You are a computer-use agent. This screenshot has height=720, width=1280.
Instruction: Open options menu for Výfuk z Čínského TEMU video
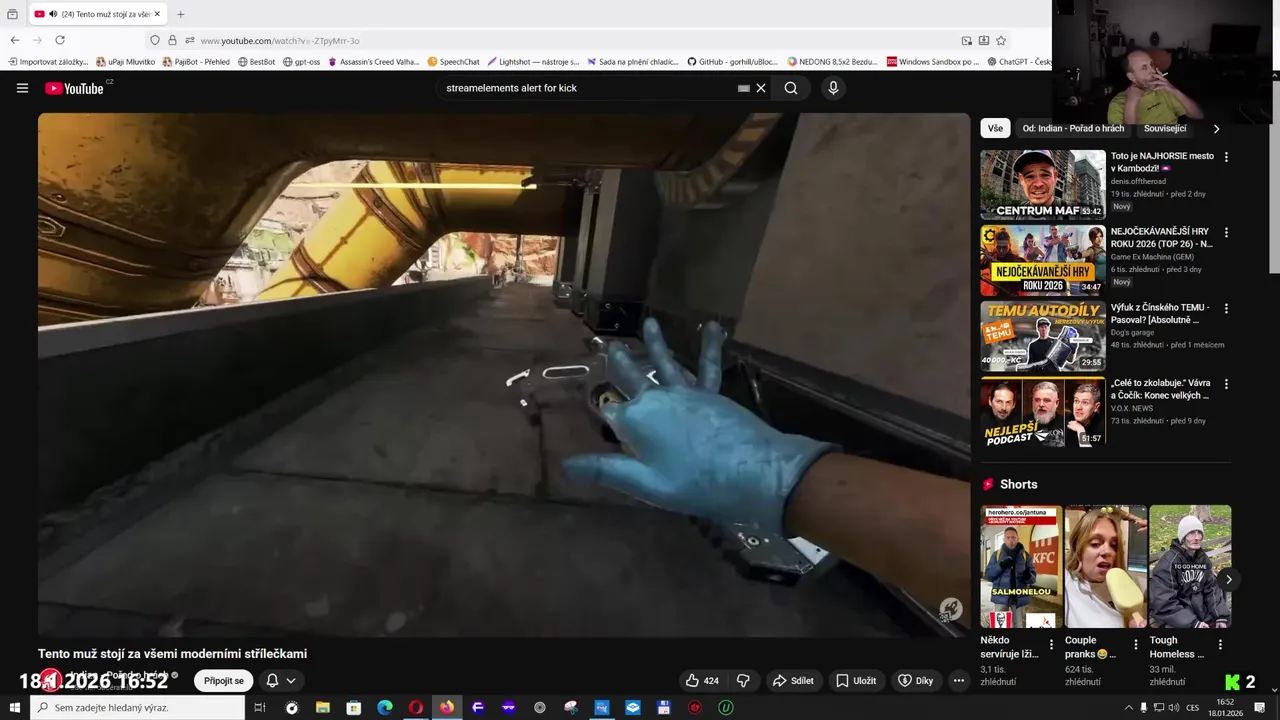click(1226, 308)
